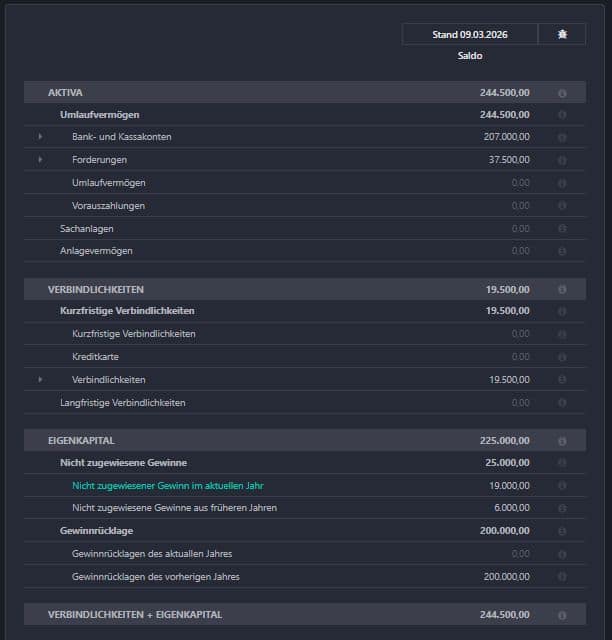Click round icon on VERBINDLICHKEITEN + EIGENKAPITAL row

[x=562, y=615]
